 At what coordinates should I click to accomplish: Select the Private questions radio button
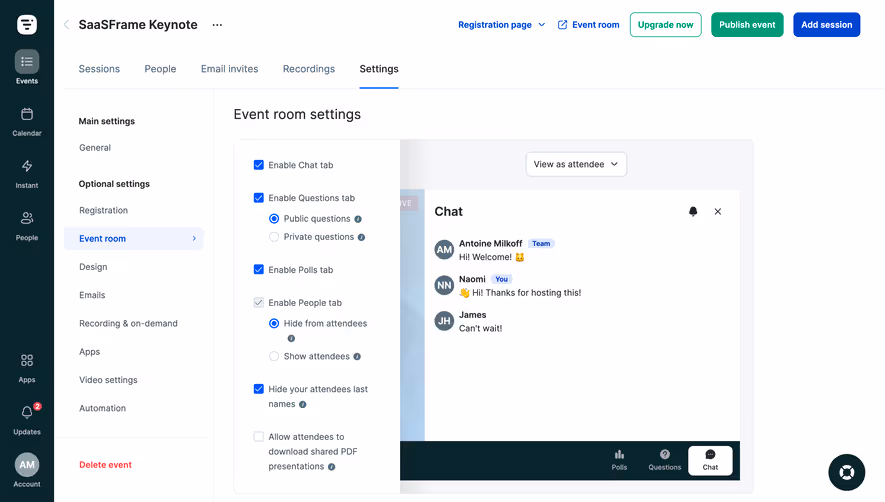point(274,237)
